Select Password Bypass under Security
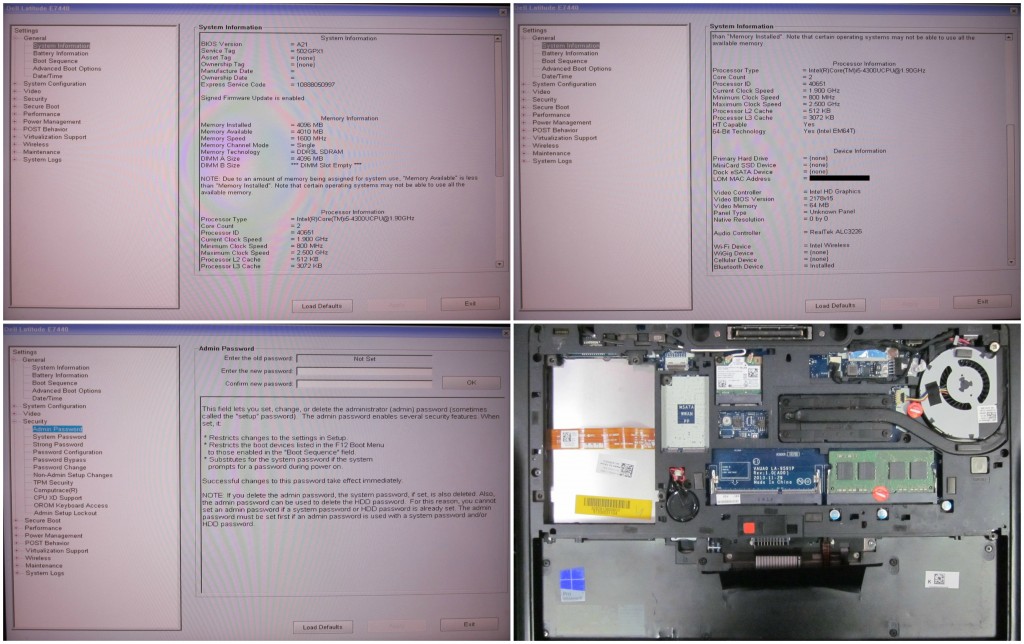This screenshot has width=1024, height=644. pos(59,460)
